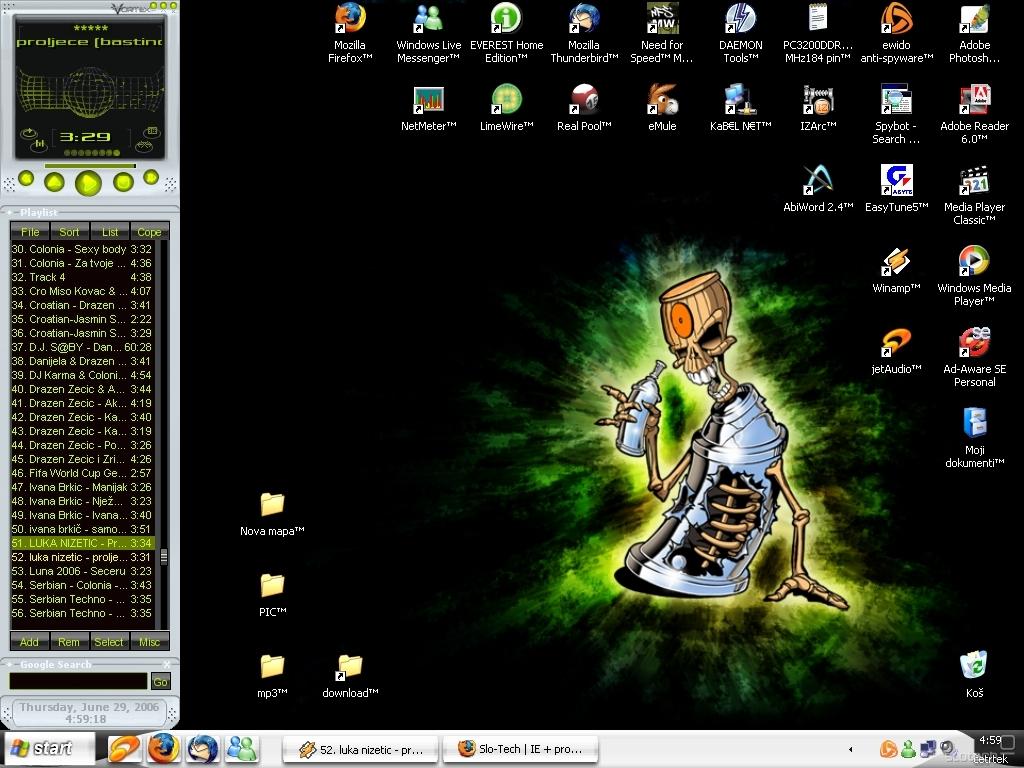Select the Koš recycle bin icon

(x=974, y=674)
